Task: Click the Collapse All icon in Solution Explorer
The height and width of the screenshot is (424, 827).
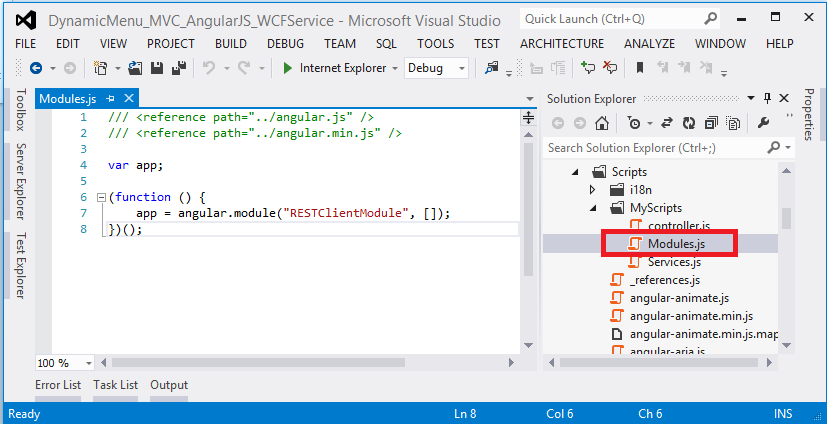Action: [711, 123]
